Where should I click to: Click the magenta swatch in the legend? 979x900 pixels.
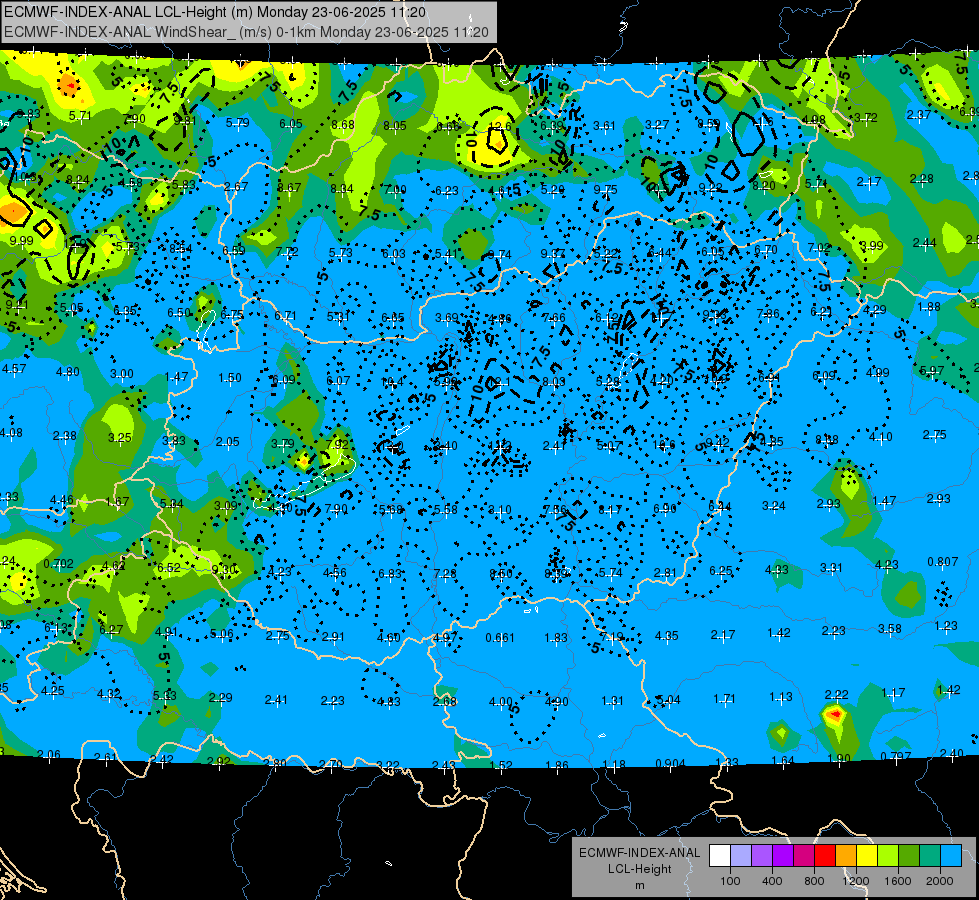pyautogui.click(x=804, y=856)
